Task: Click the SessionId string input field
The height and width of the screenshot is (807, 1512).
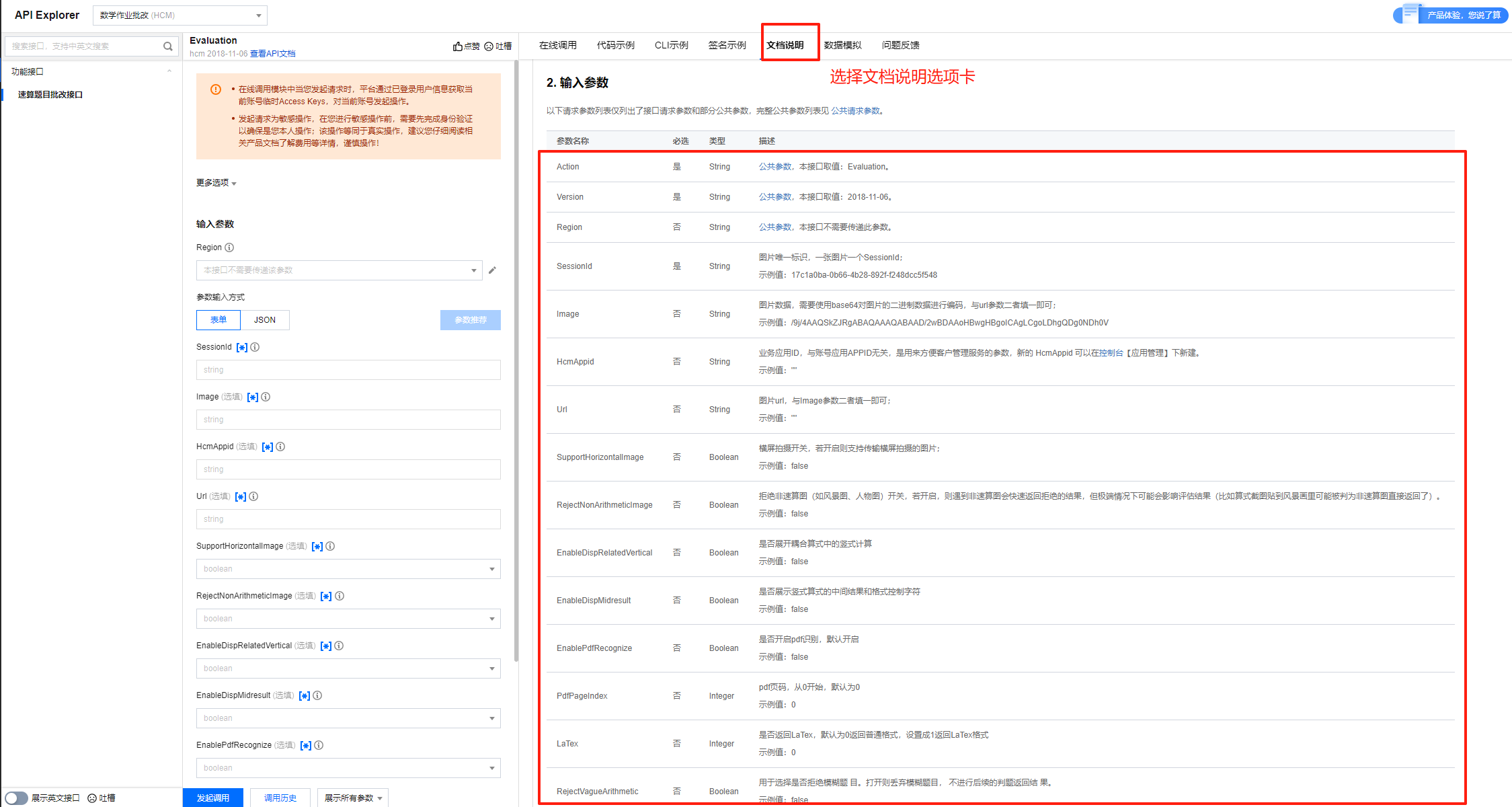Action: tap(348, 370)
